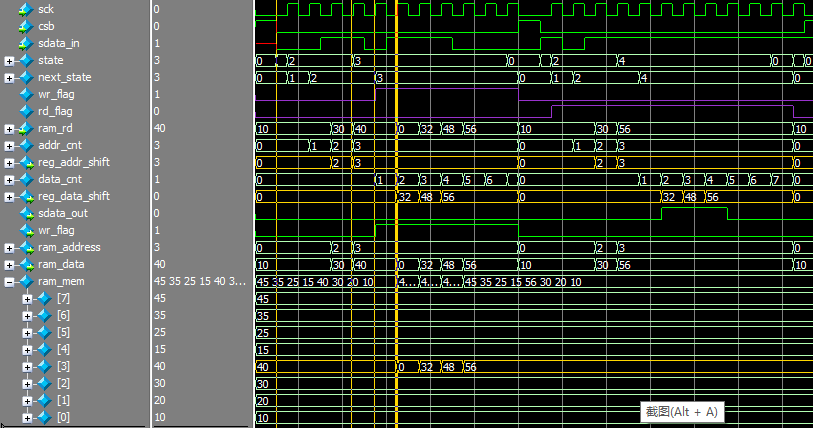The width and height of the screenshot is (813, 428).
Task: Select the sck signal name
Action: coord(46,9)
